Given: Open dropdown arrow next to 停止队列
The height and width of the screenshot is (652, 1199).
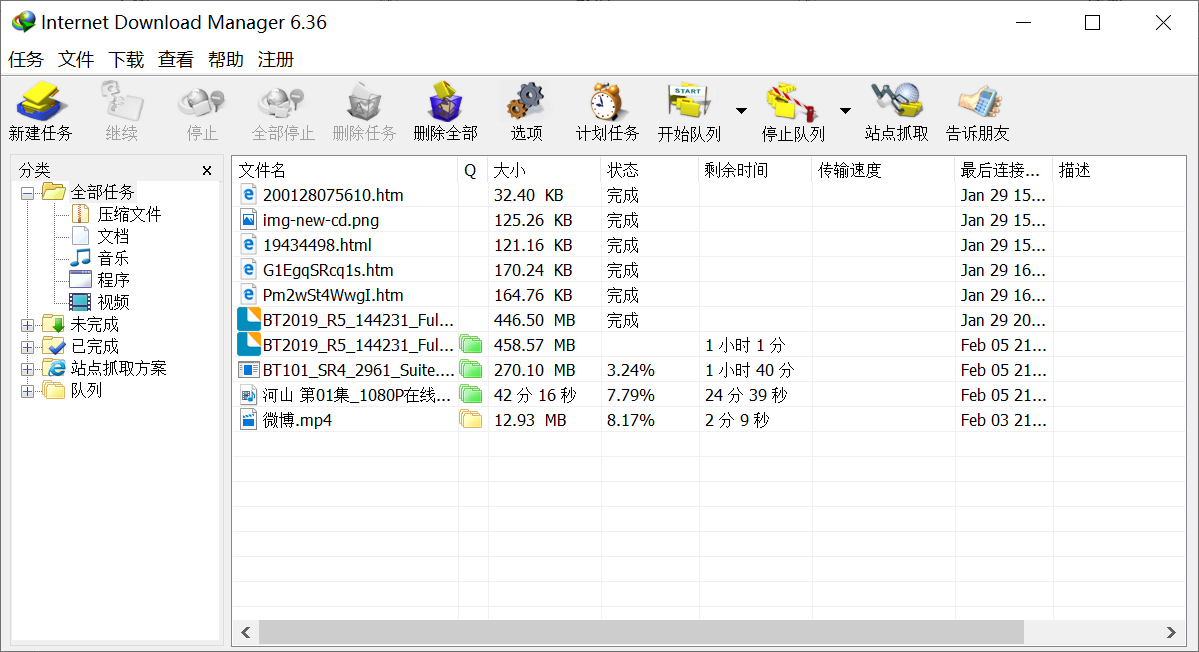Looking at the screenshot, I should [845, 111].
